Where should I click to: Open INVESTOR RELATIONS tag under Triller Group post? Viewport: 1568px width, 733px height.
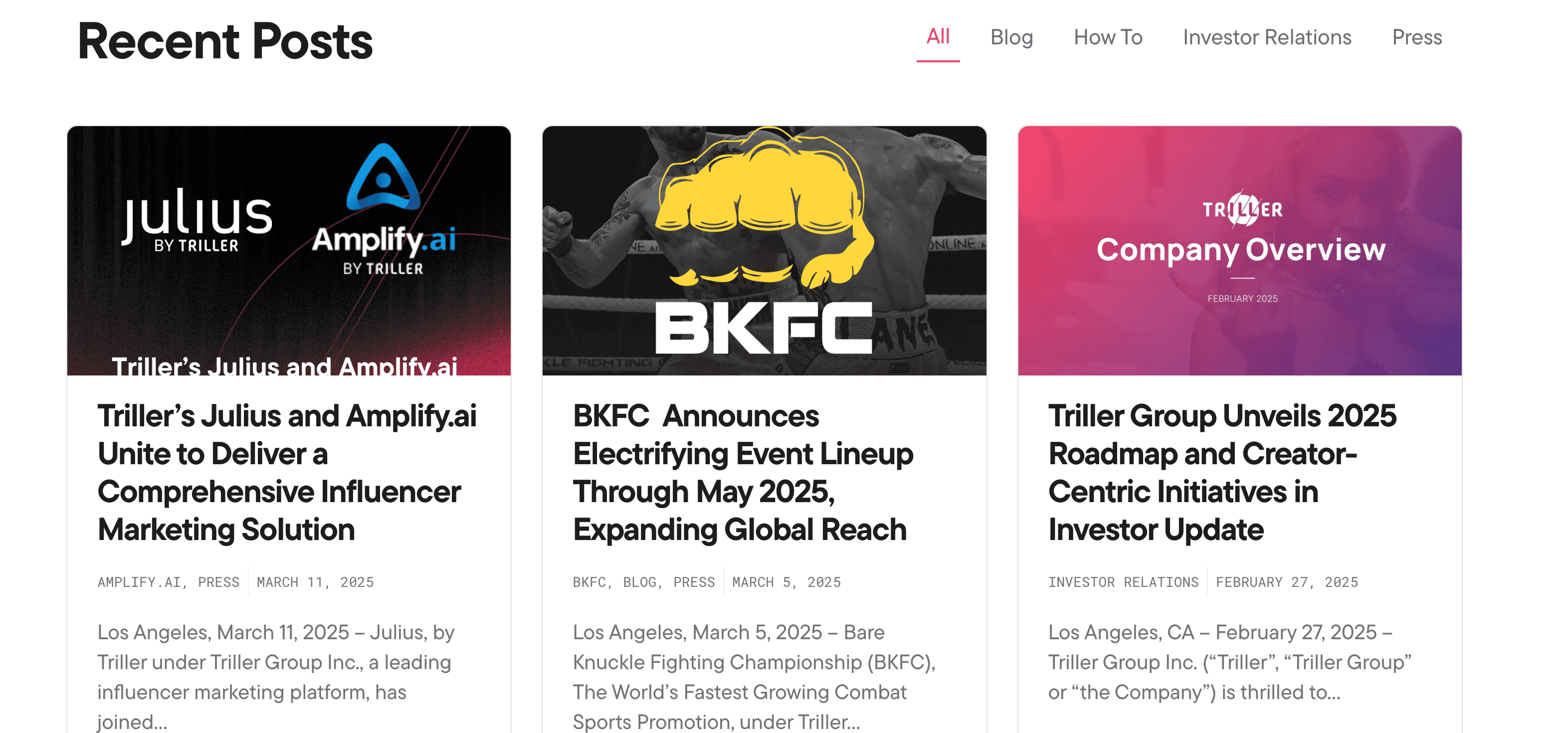click(1123, 582)
